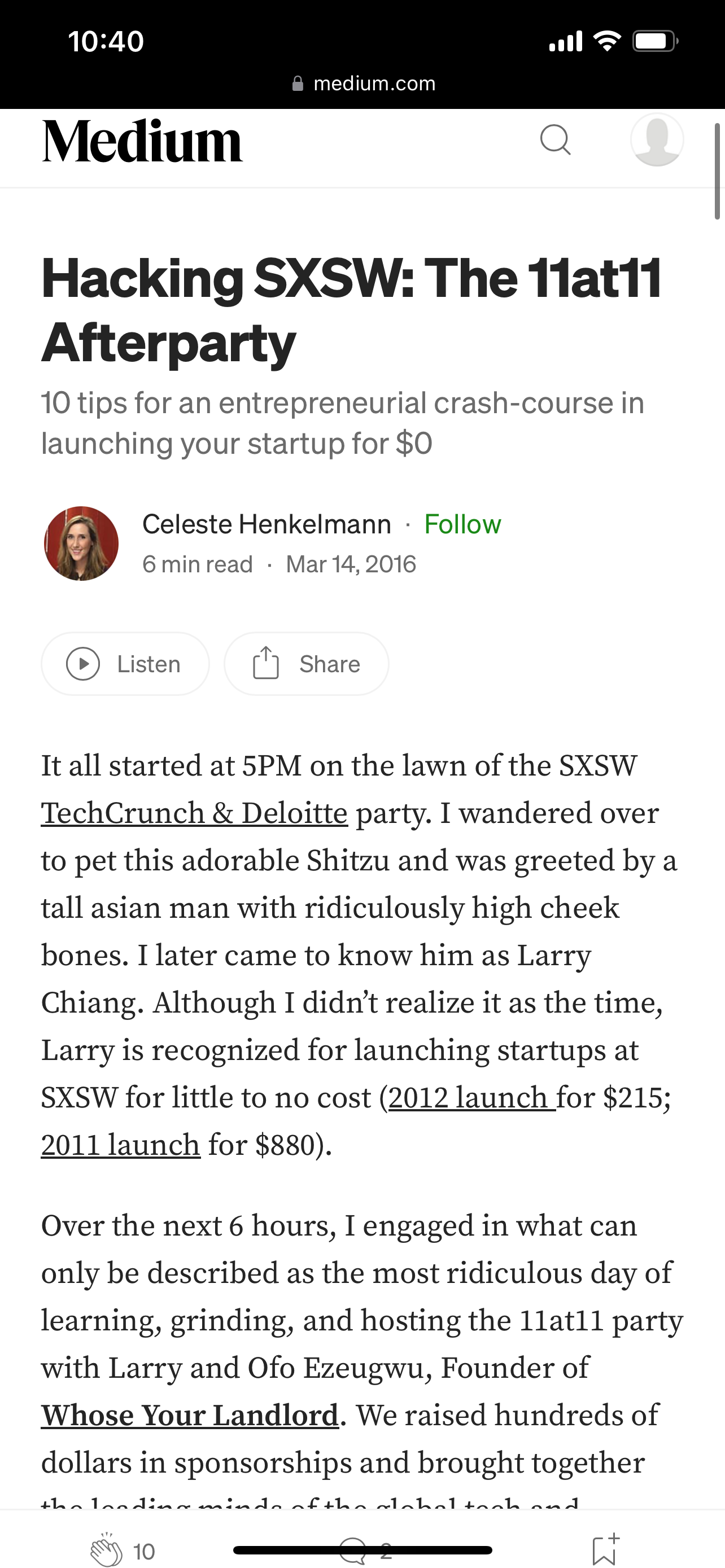The height and width of the screenshot is (1568, 725).
Task: Click author name Celeste Henkelmann
Action: click(x=267, y=524)
